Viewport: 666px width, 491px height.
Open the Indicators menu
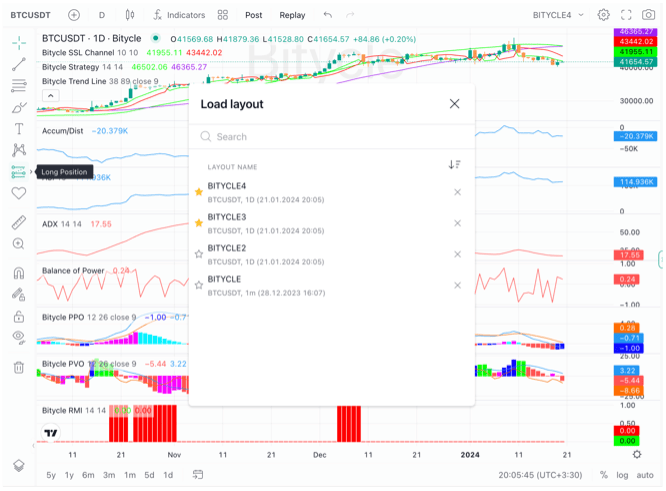(x=178, y=15)
